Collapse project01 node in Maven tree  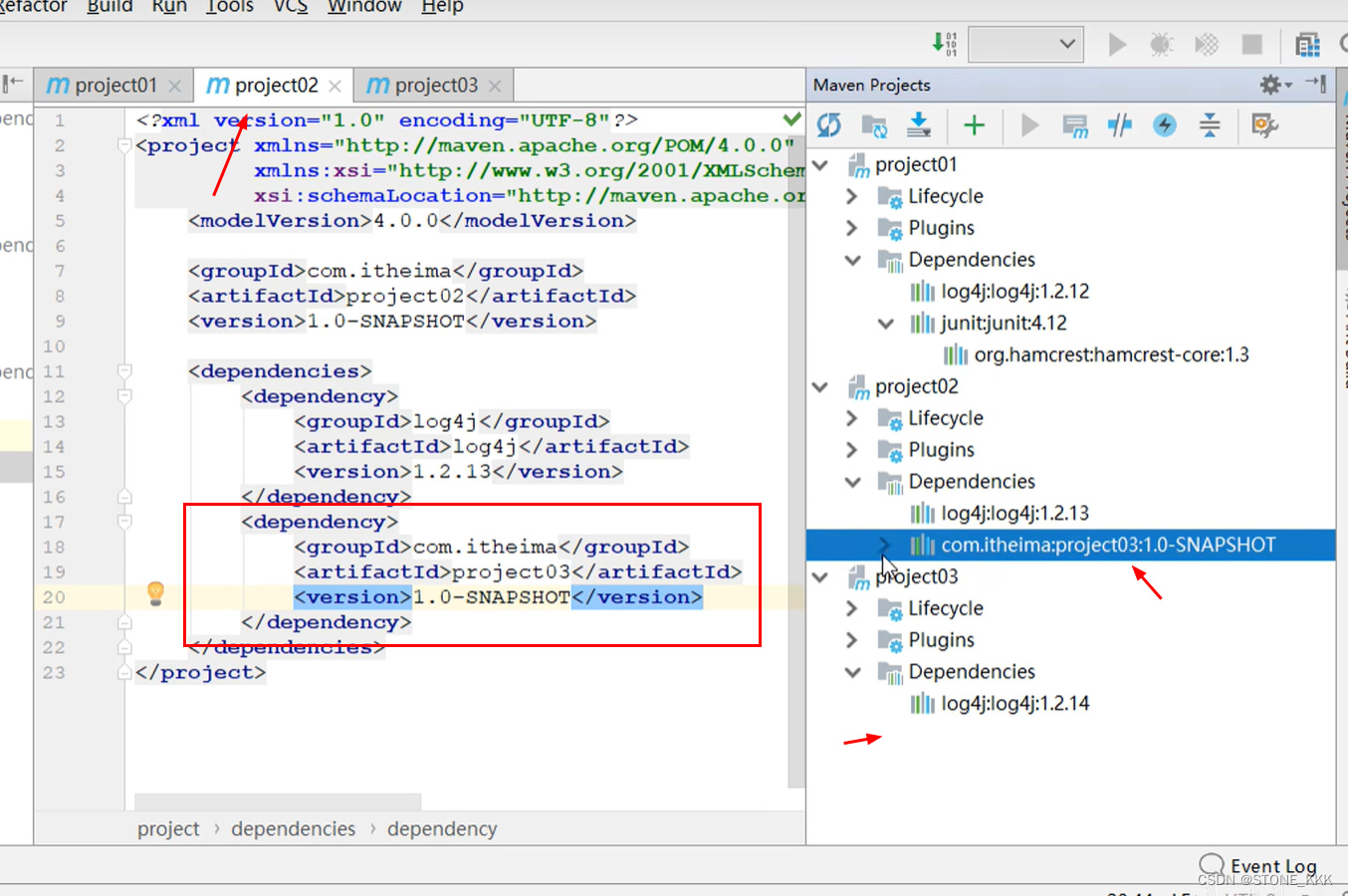(820, 165)
